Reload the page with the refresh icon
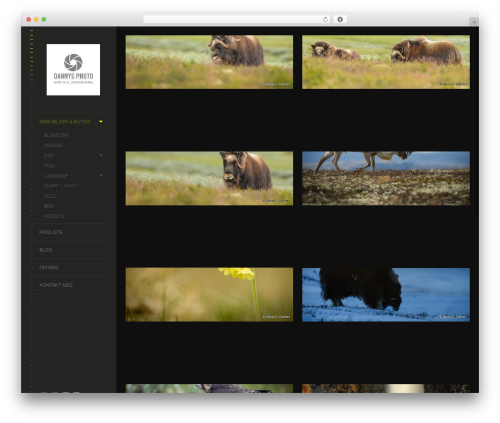This screenshot has width=500, height=423. coord(325,19)
